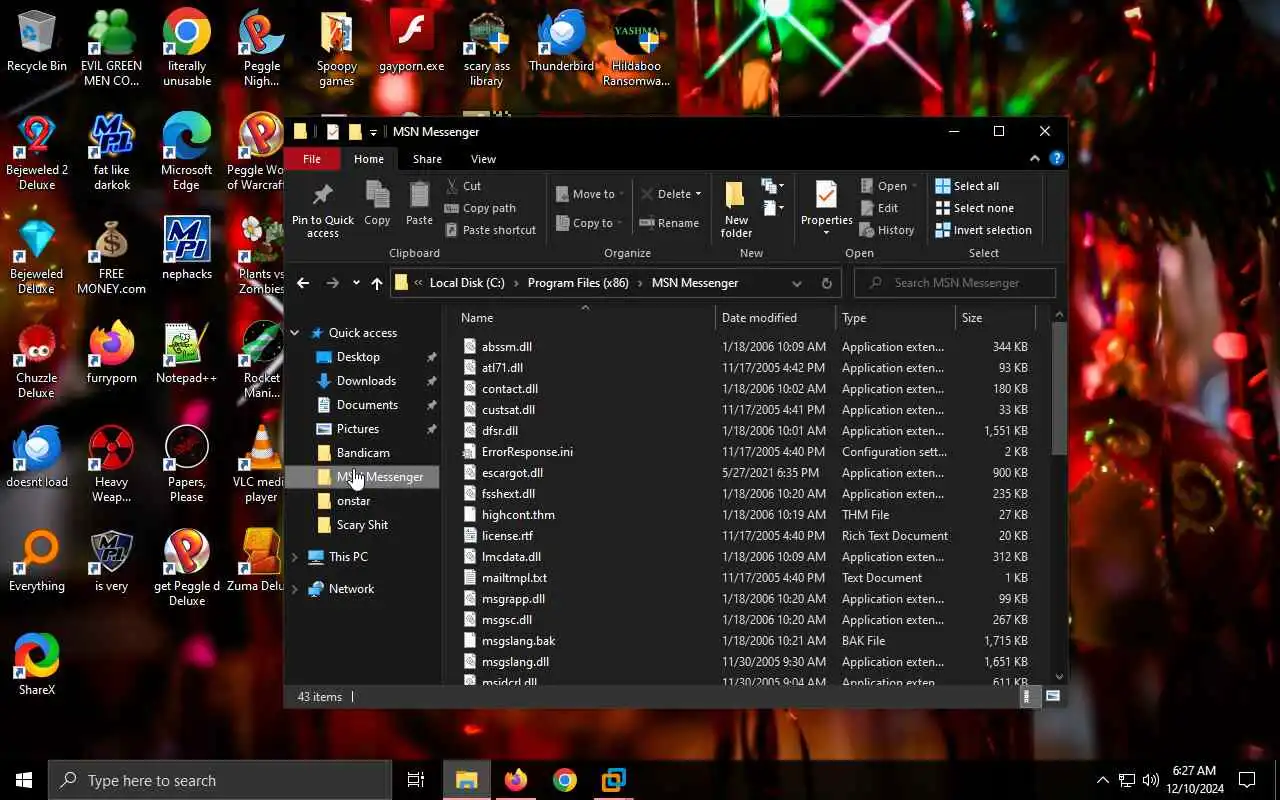Select the Bandicam folder in navigation pane
Image resolution: width=1280 pixels, height=800 pixels.
pyautogui.click(x=363, y=453)
